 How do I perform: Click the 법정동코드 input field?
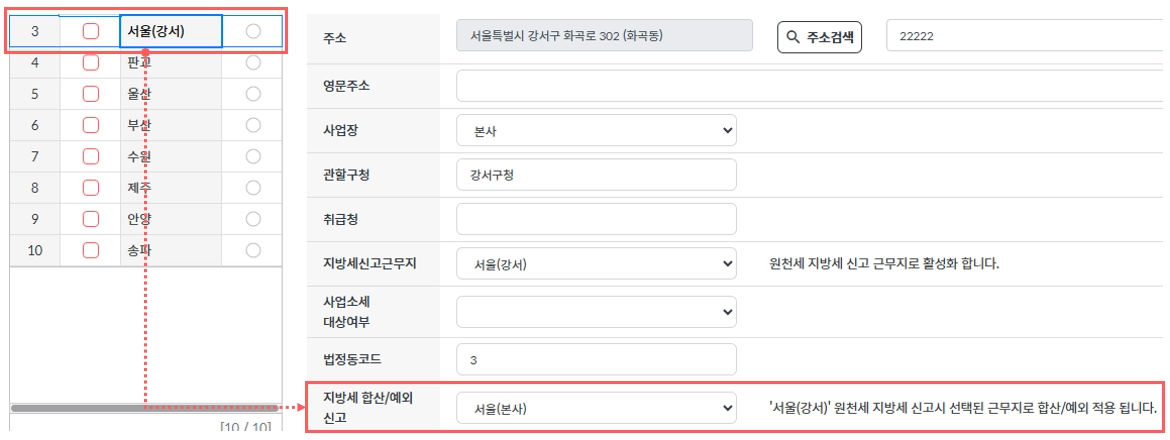click(596, 359)
